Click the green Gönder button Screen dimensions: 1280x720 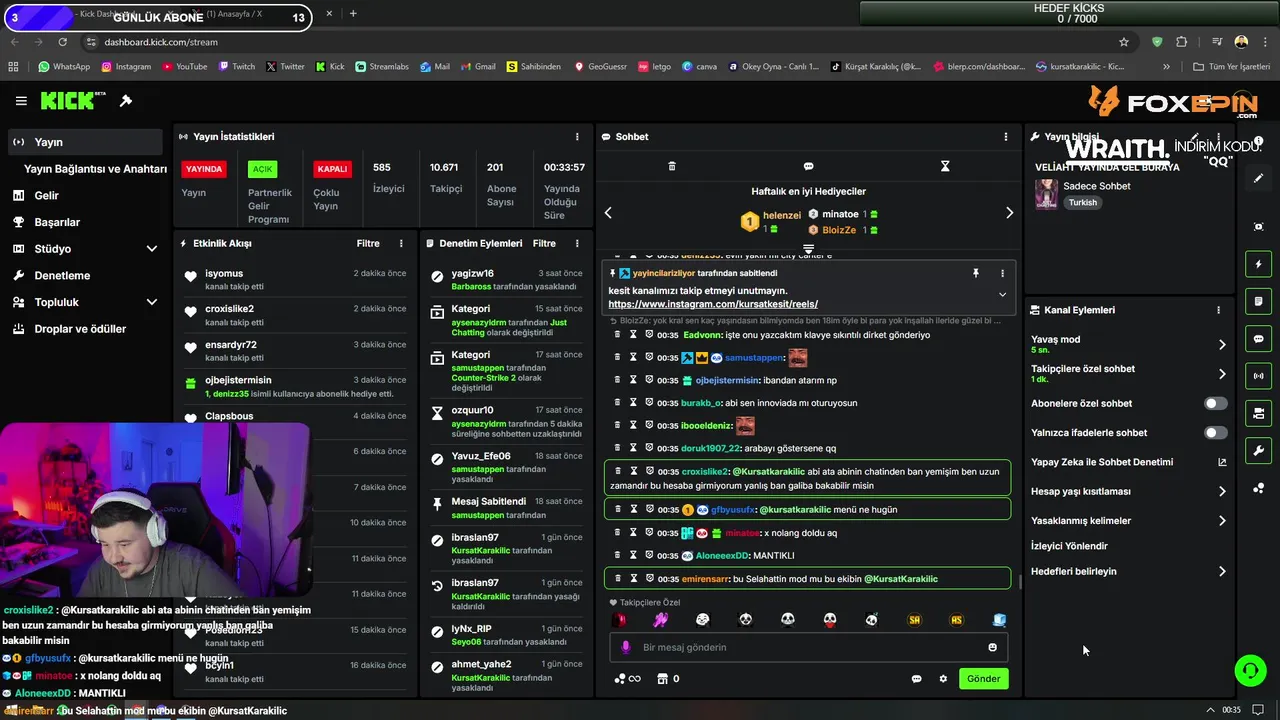(983, 679)
